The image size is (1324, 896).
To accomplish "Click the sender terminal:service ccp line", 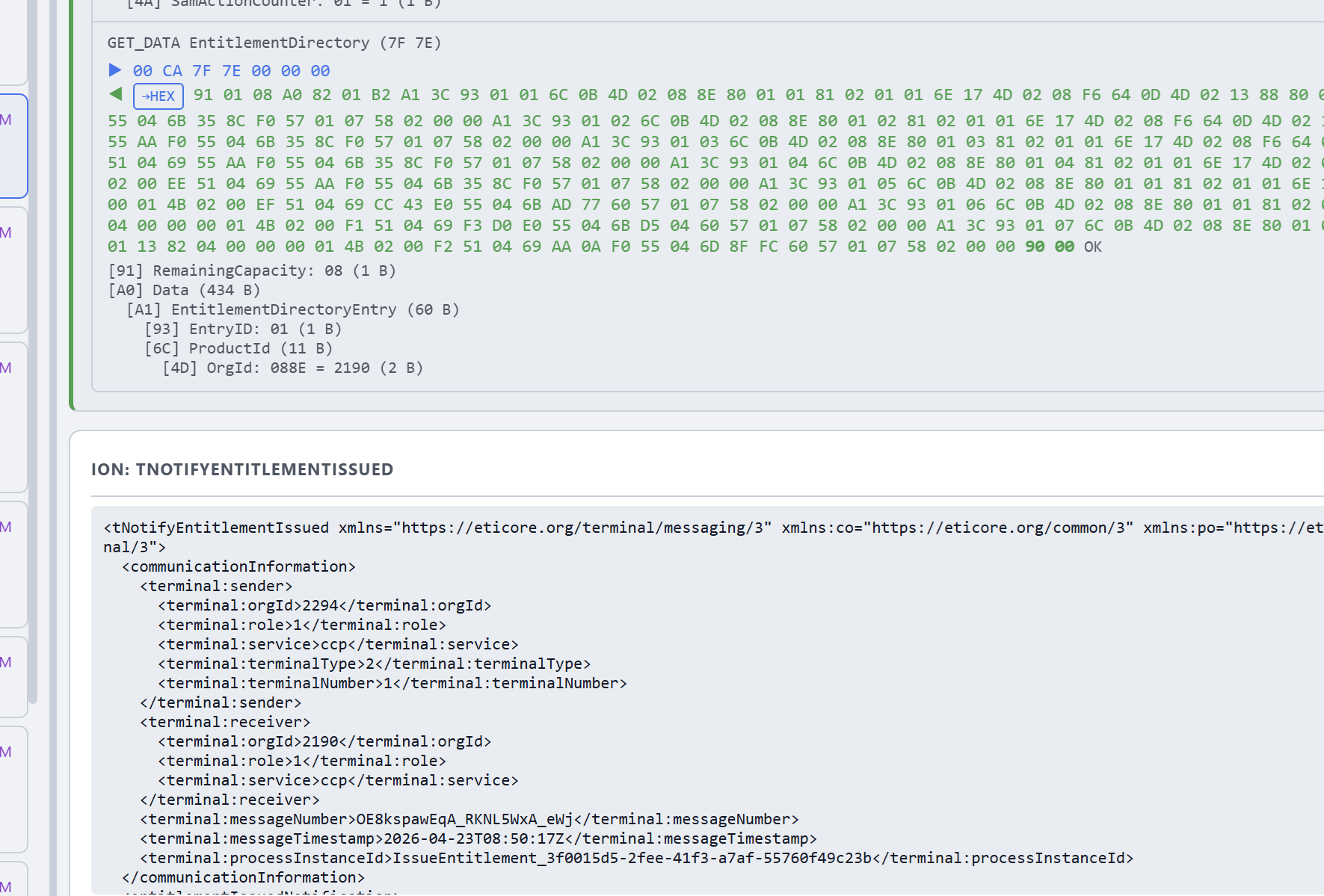I will (338, 644).
